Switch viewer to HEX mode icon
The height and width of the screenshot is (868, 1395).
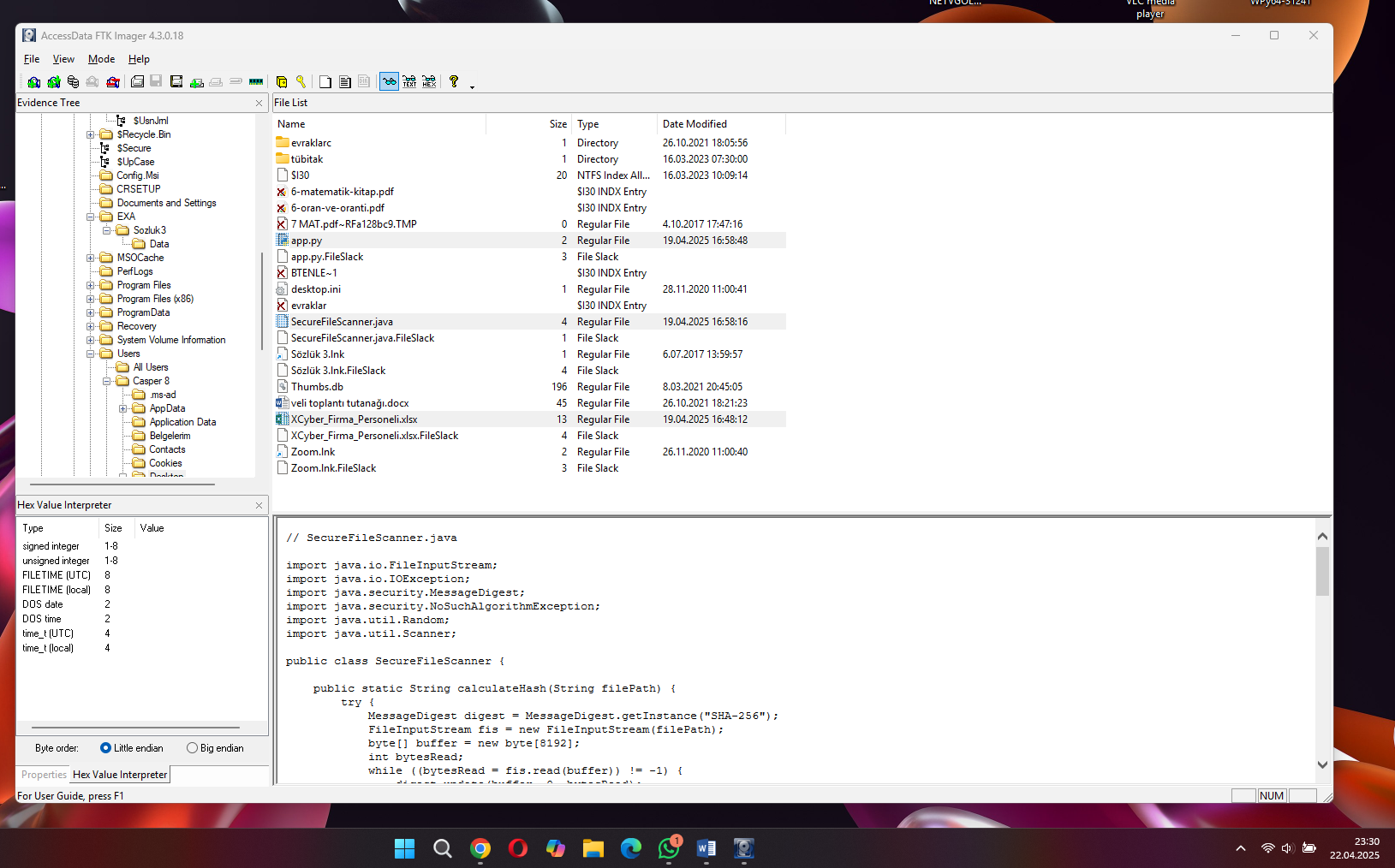click(429, 82)
